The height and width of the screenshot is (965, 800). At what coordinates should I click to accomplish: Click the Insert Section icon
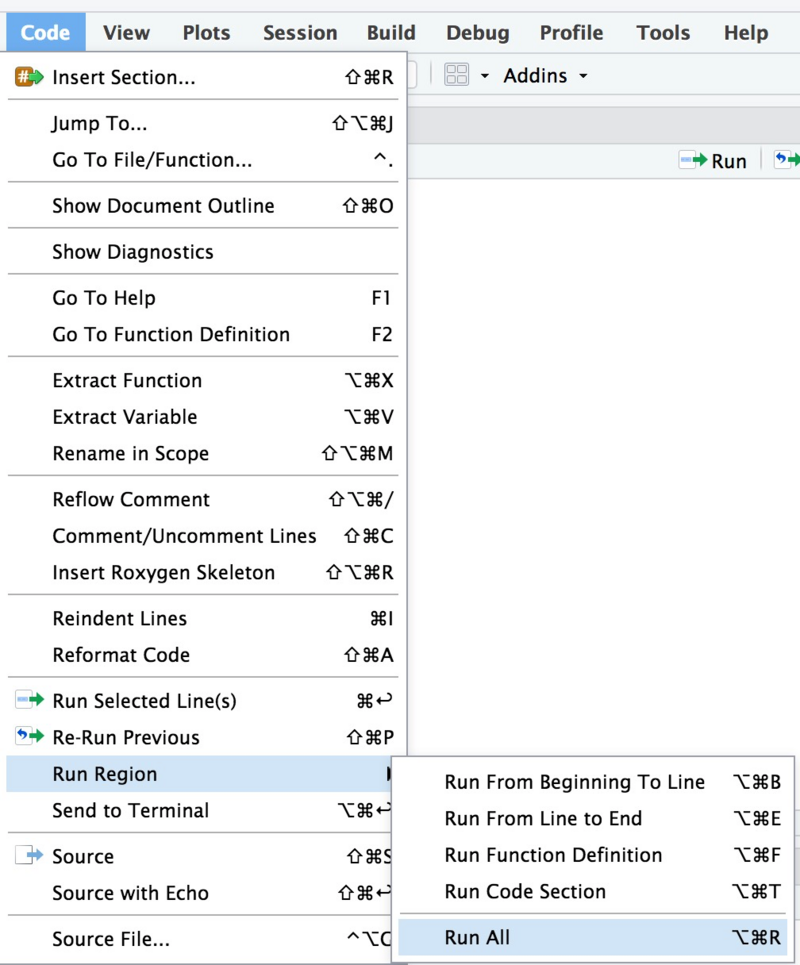pos(29,77)
